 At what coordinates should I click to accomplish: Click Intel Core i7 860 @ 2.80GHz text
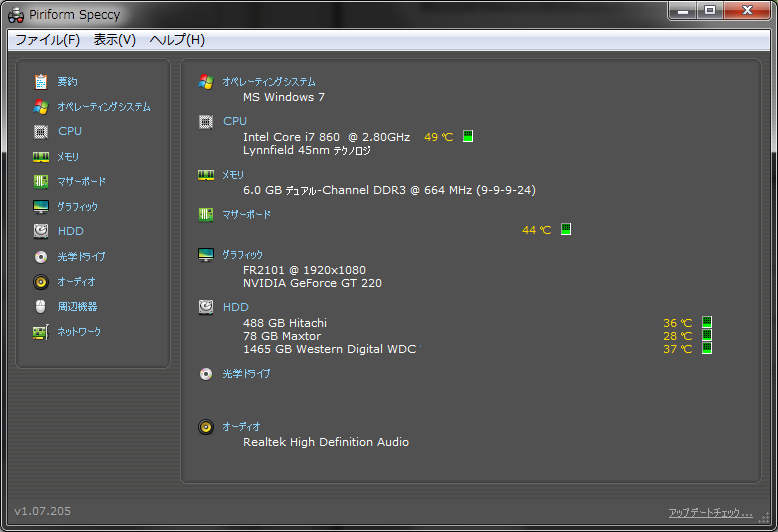click(x=326, y=137)
